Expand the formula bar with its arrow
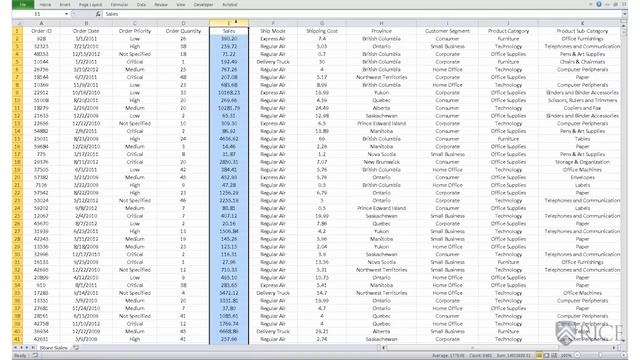 click(625, 14)
